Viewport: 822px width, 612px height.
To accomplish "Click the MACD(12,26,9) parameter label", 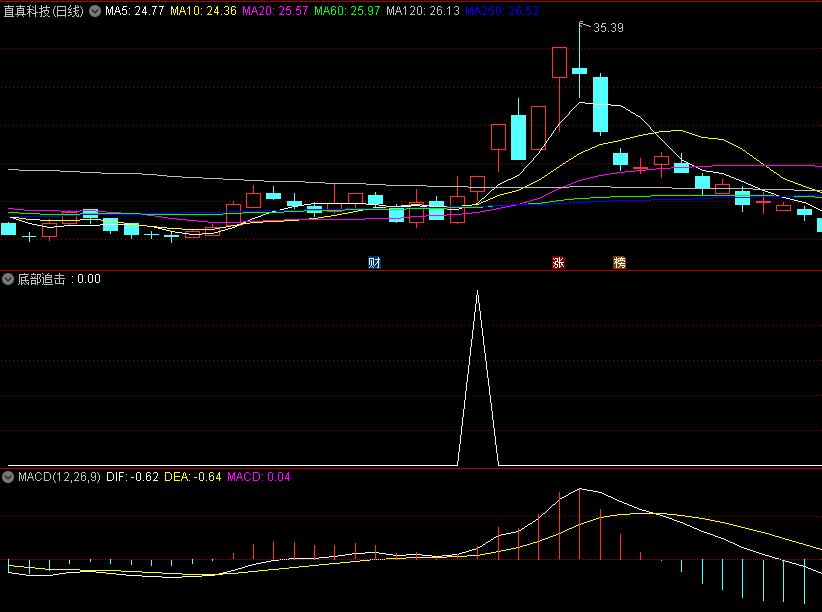I will 59,477.
